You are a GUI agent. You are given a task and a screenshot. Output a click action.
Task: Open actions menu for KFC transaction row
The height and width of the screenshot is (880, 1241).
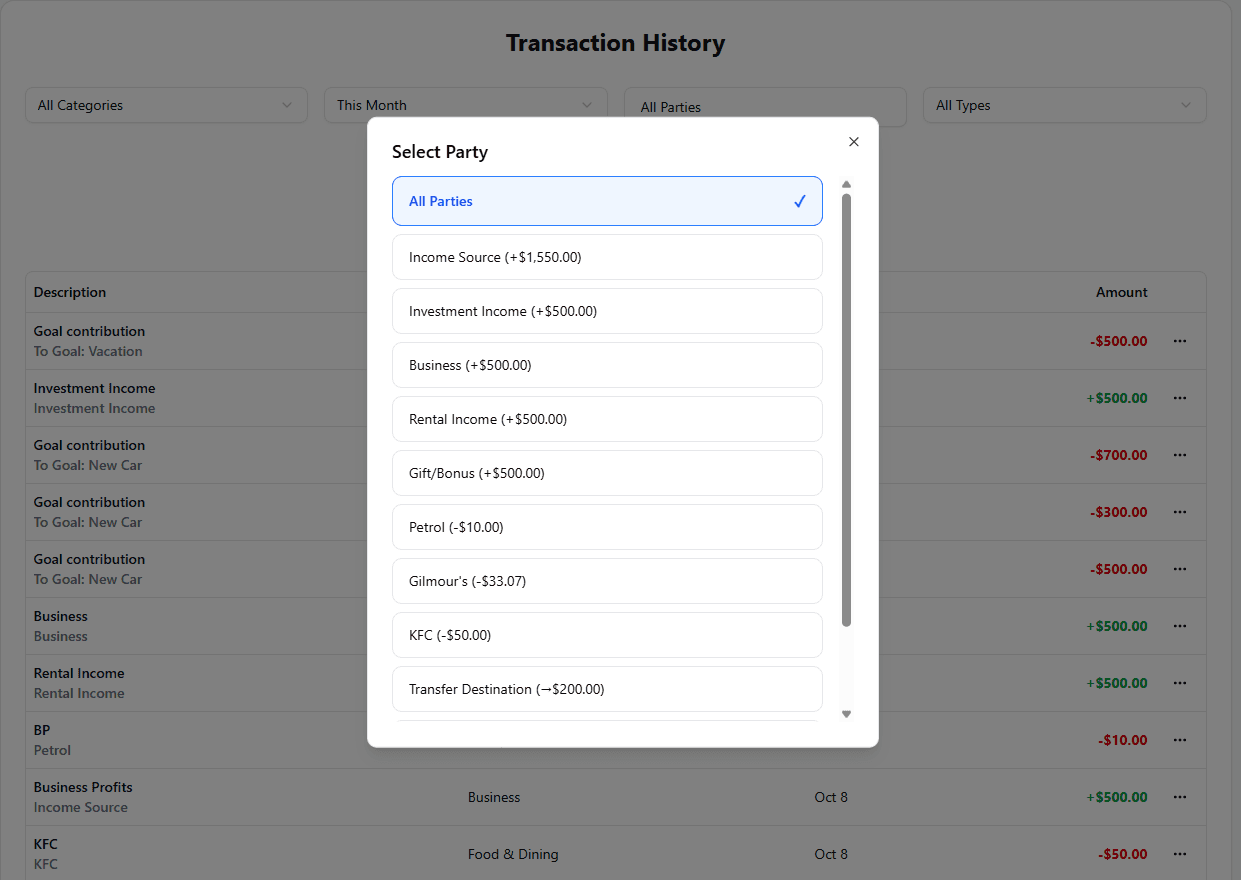[1179, 854]
